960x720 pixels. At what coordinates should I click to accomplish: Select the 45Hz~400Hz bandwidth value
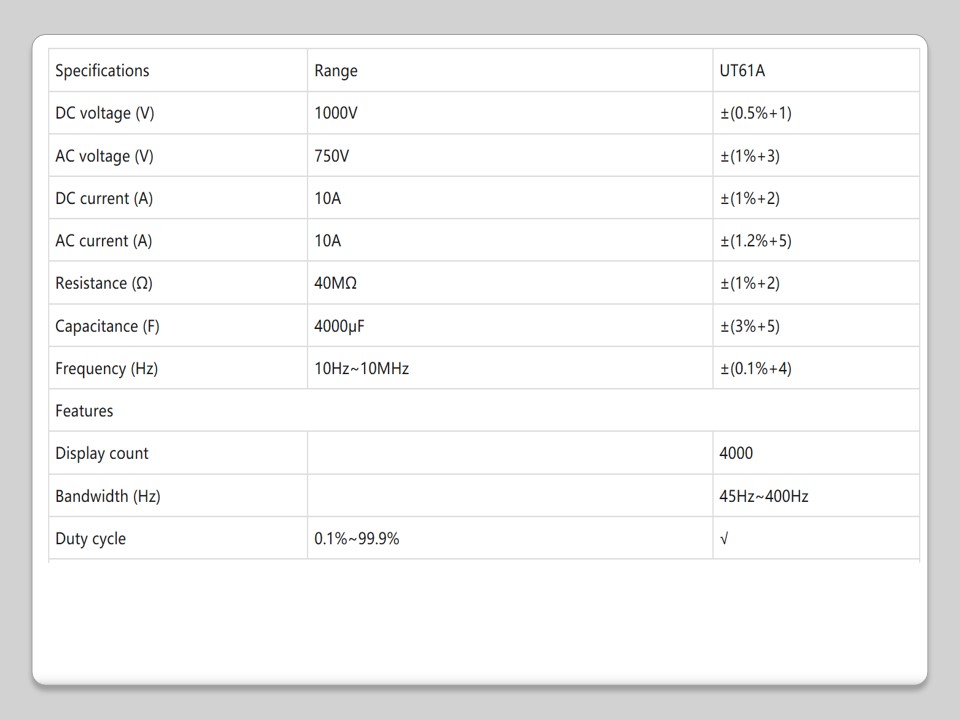764,496
